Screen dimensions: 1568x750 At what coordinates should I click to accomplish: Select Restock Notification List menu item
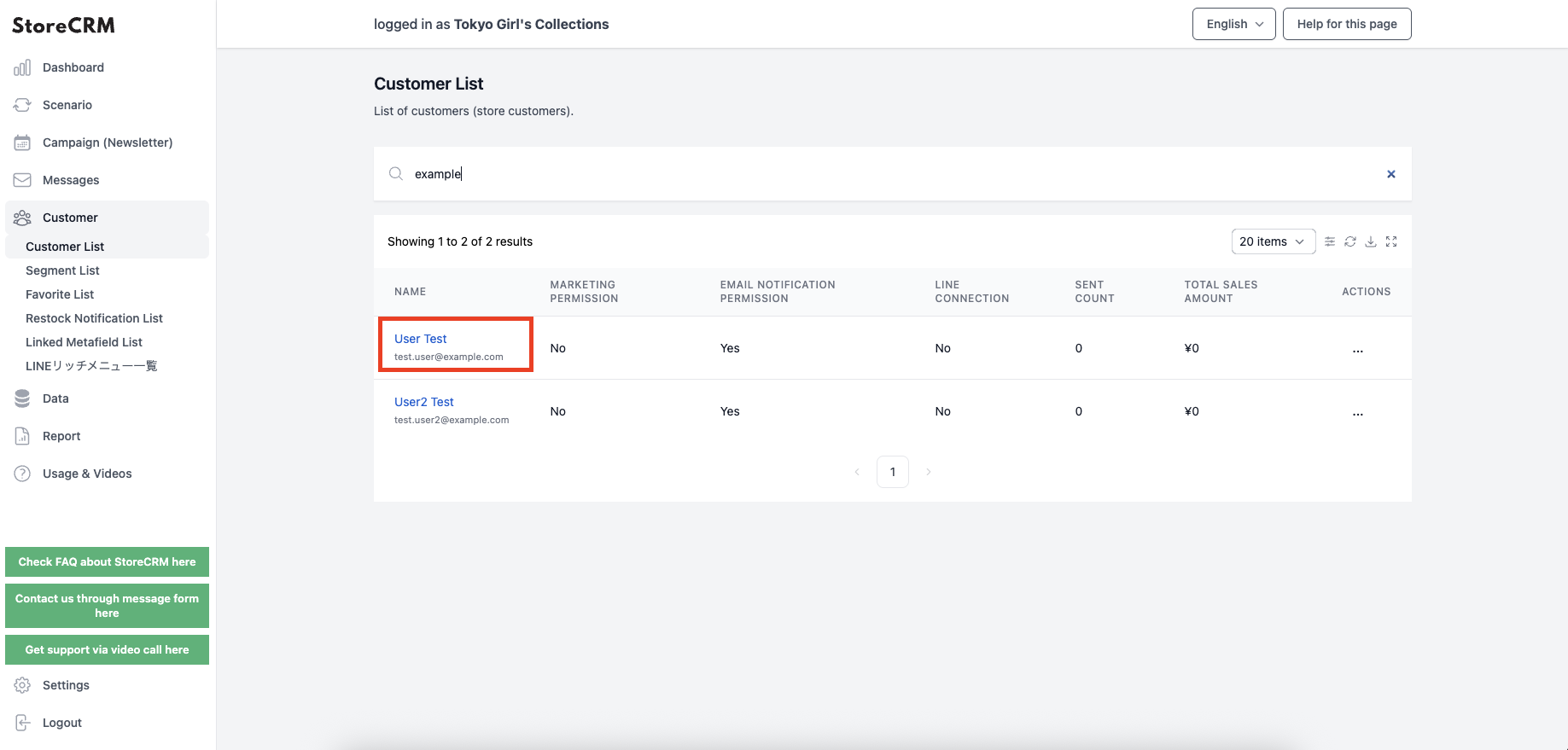(94, 318)
